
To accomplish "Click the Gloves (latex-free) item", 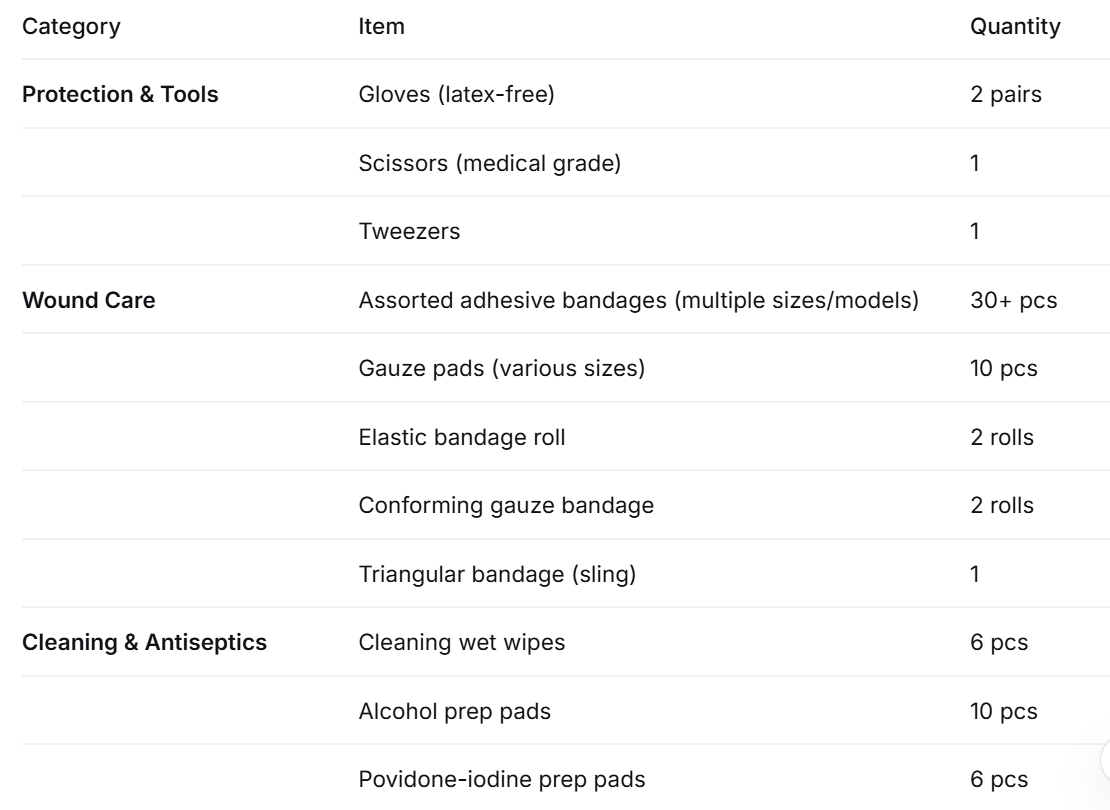I will click(x=456, y=94).
